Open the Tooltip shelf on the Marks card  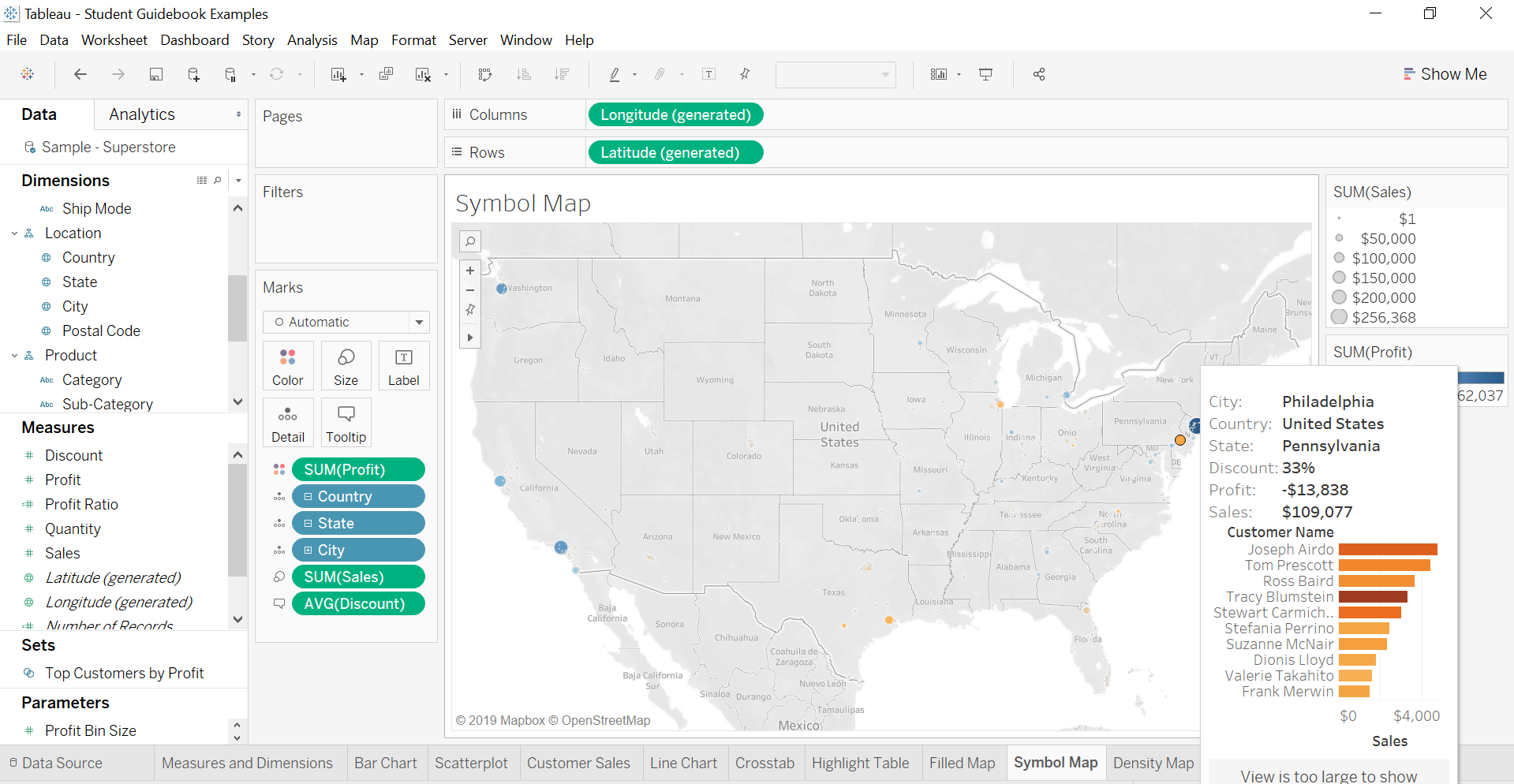pos(346,422)
